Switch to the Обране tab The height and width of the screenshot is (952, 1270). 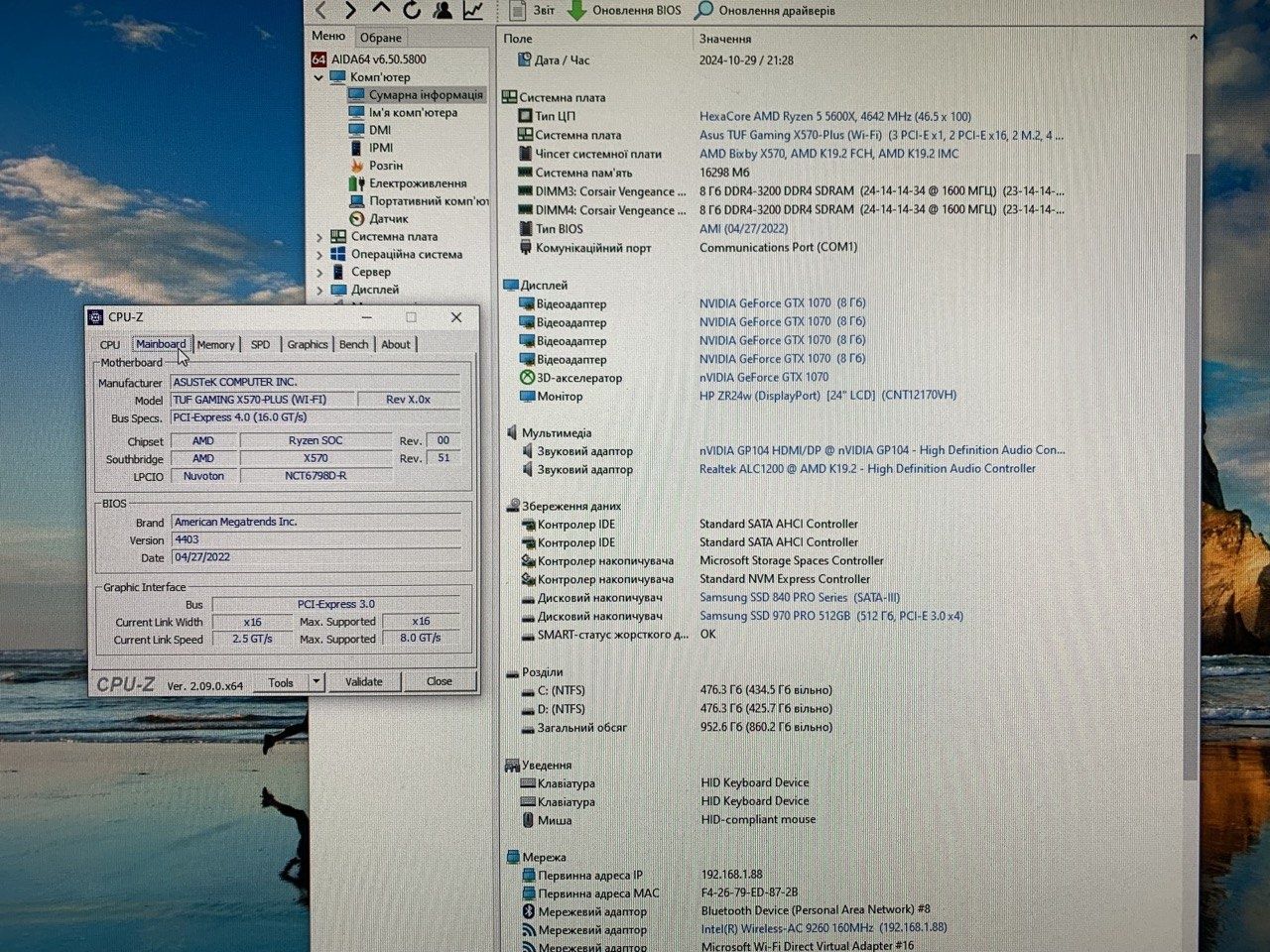381,38
